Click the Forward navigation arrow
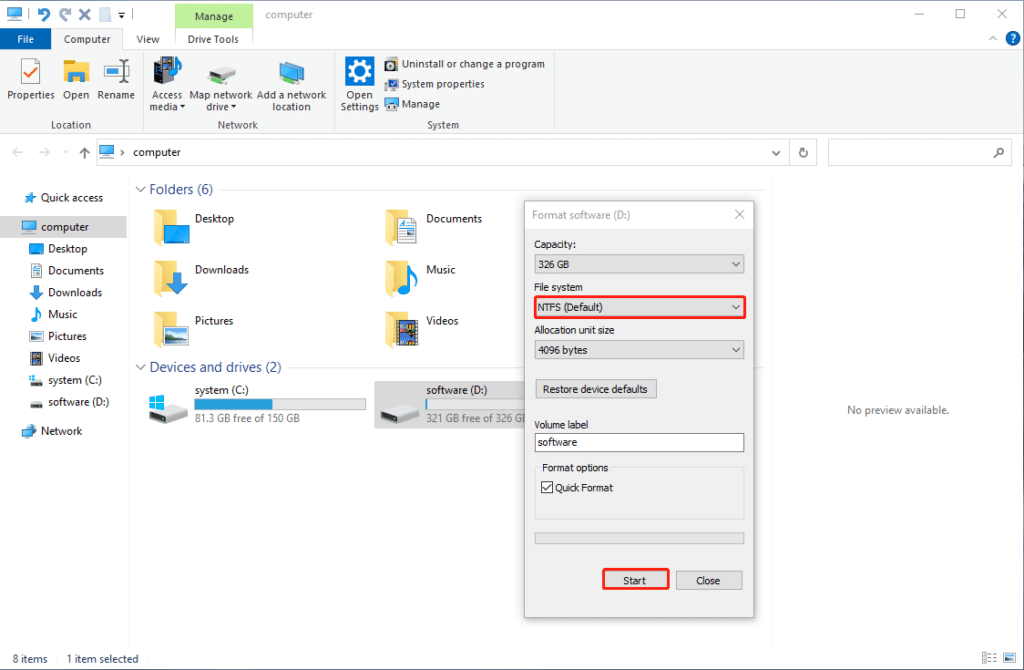The image size is (1024, 670). 44,152
